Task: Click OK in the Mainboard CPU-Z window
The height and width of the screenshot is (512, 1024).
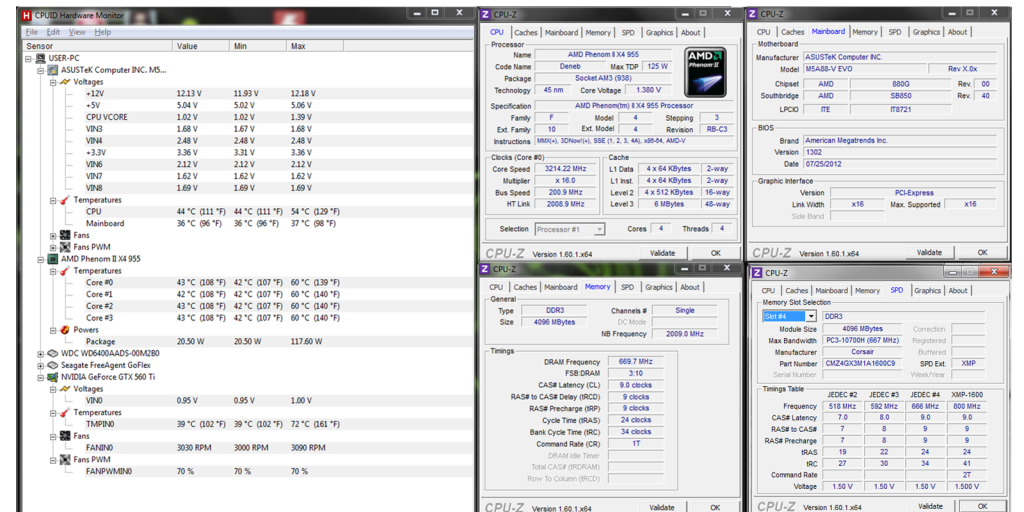Action: pos(982,252)
